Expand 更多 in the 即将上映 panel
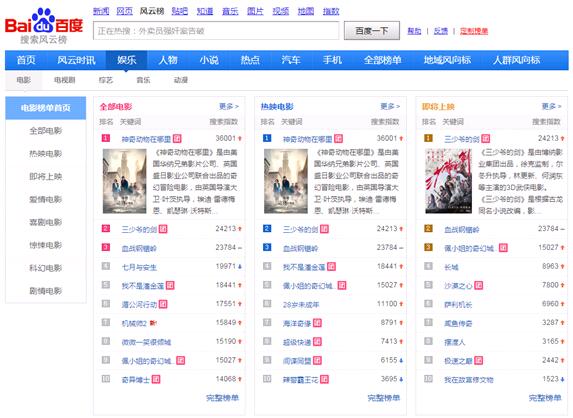Image resolution: width=573 pixels, height=418 pixels. 551,106
